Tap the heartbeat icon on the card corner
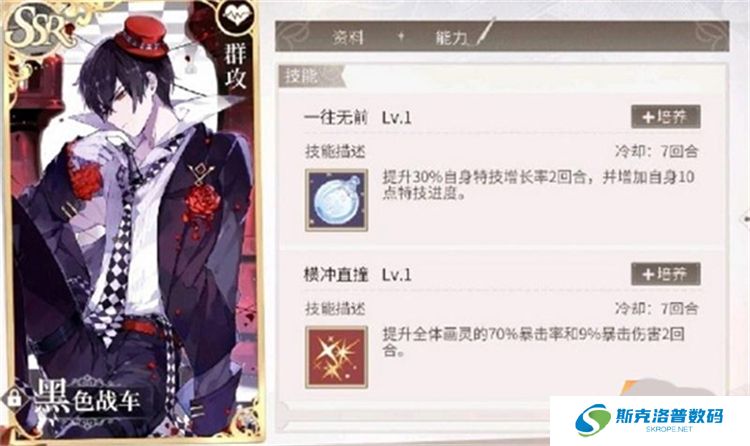The image size is (750, 446). click(236, 18)
